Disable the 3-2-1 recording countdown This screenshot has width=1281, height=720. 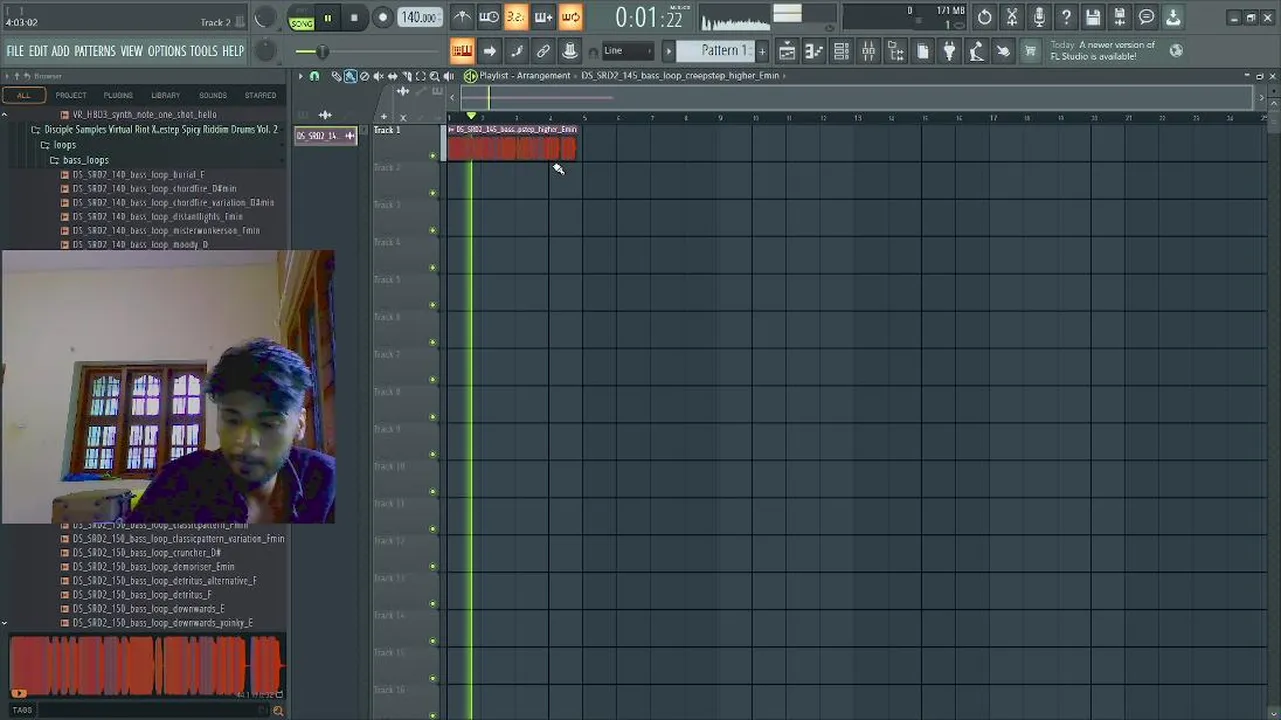pos(516,17)
